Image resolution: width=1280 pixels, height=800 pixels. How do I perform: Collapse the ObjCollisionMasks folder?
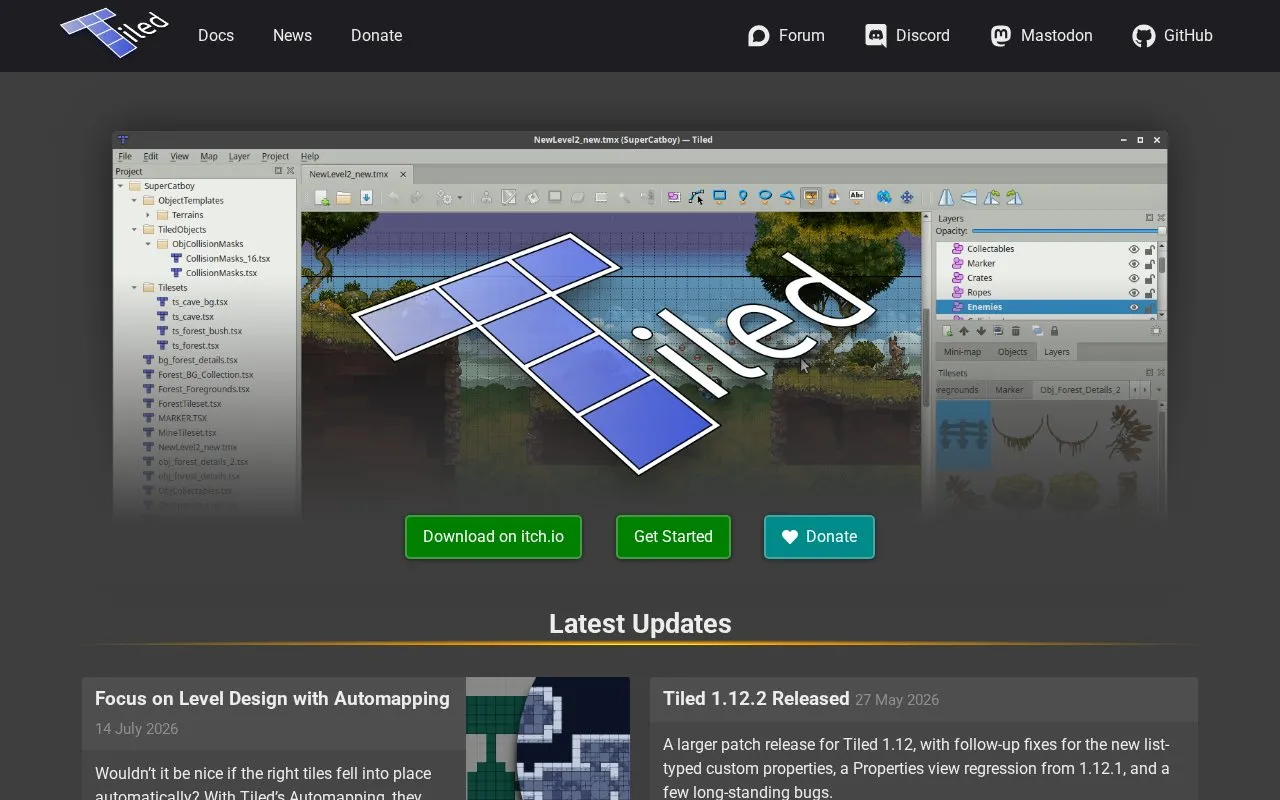(148, 244)
